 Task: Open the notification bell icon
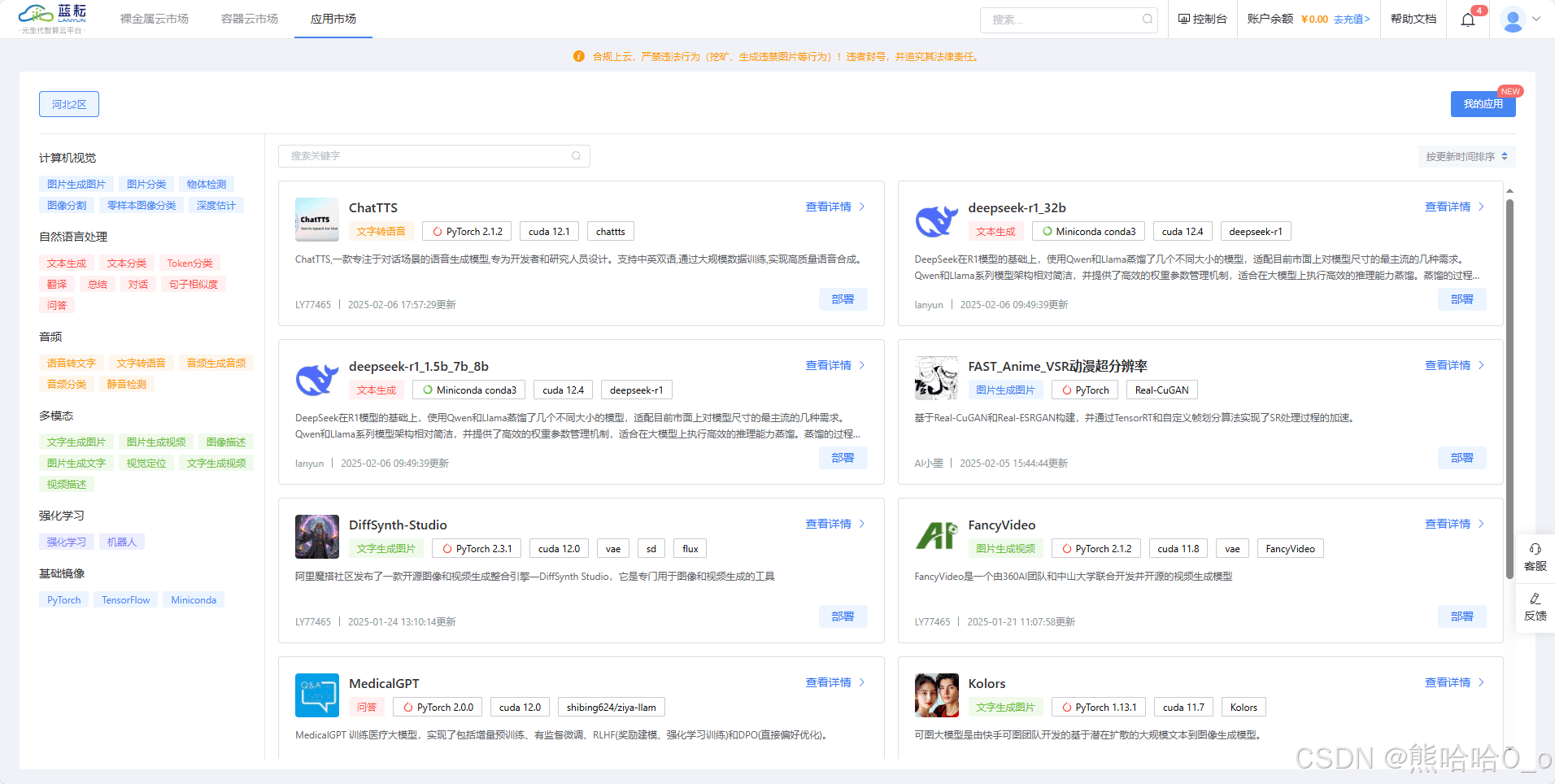pos(1468,20)
